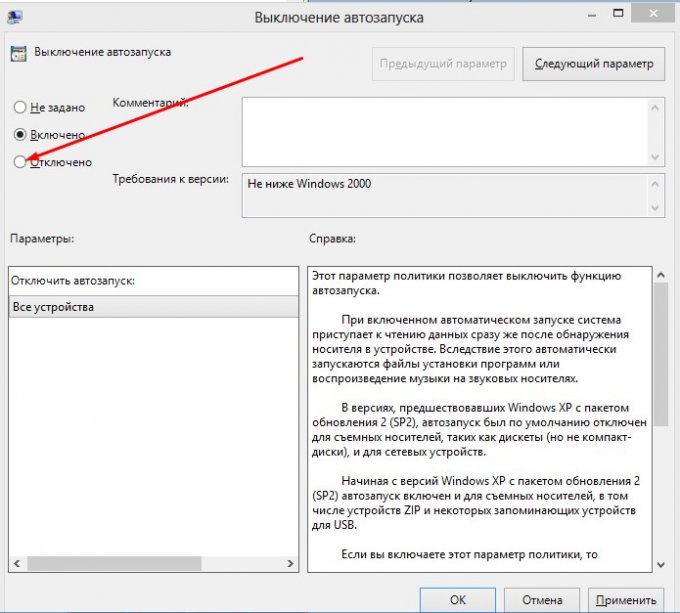
Task: Click the comment box scroll down arrow
Action: [656, 157]
